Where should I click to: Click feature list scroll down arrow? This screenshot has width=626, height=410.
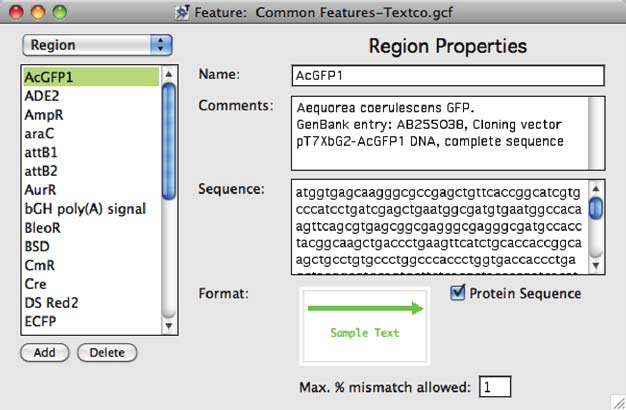tap(169, 326)
